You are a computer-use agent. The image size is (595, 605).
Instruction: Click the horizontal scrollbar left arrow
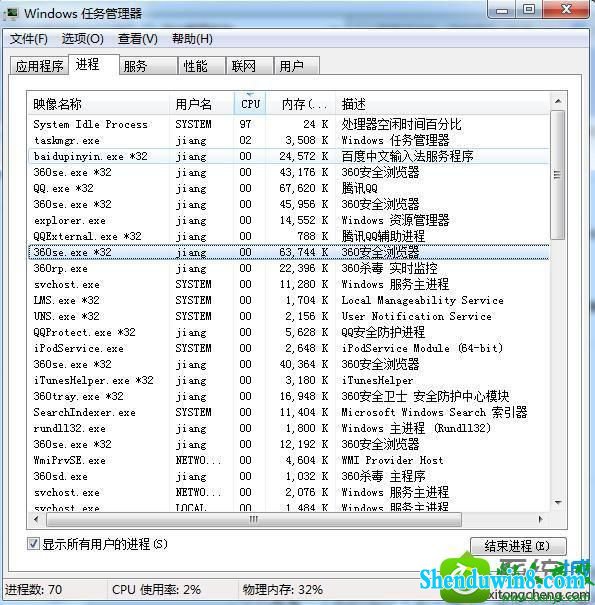(x=36, y=520)
